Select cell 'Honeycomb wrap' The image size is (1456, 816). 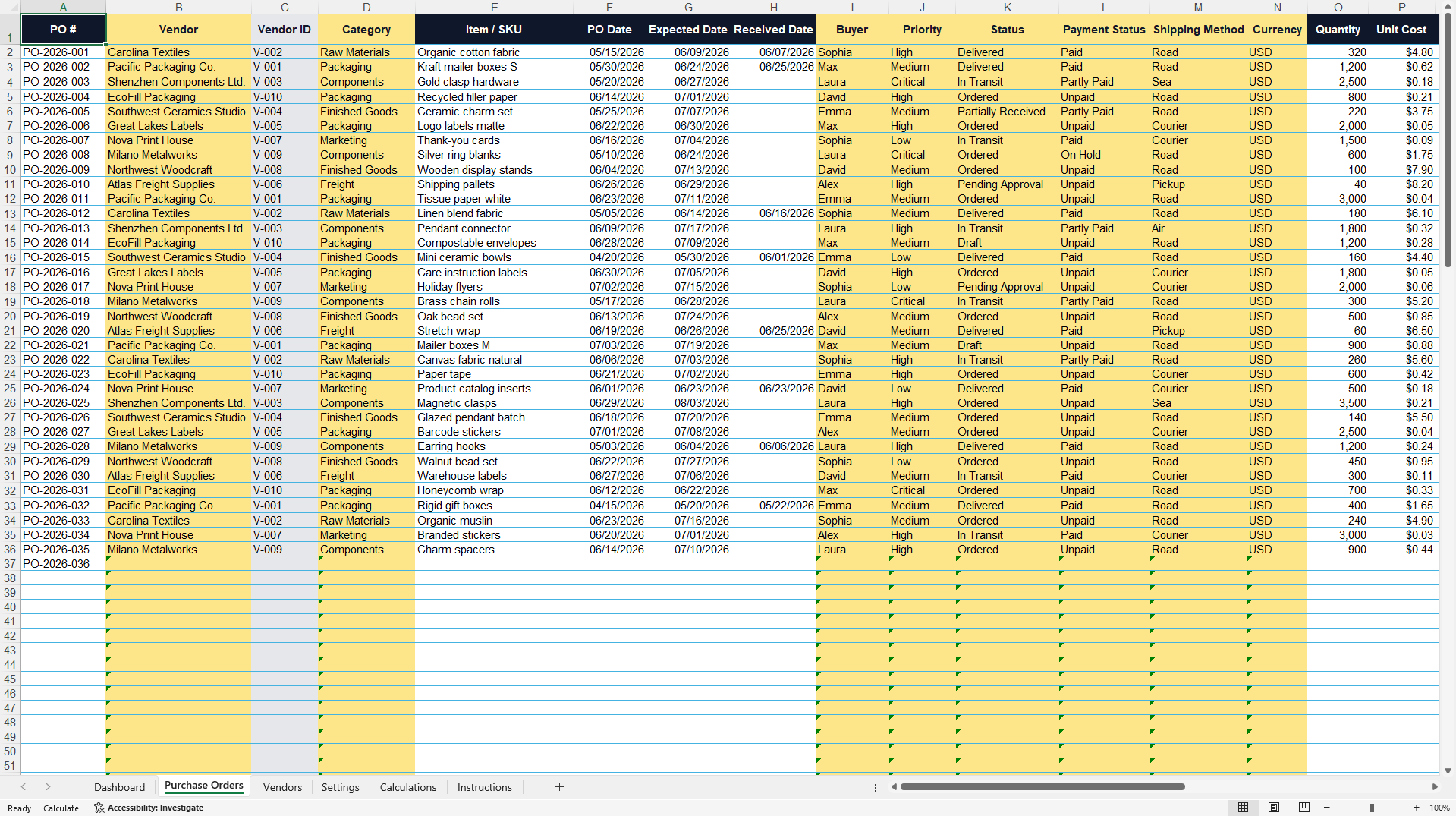494,490
